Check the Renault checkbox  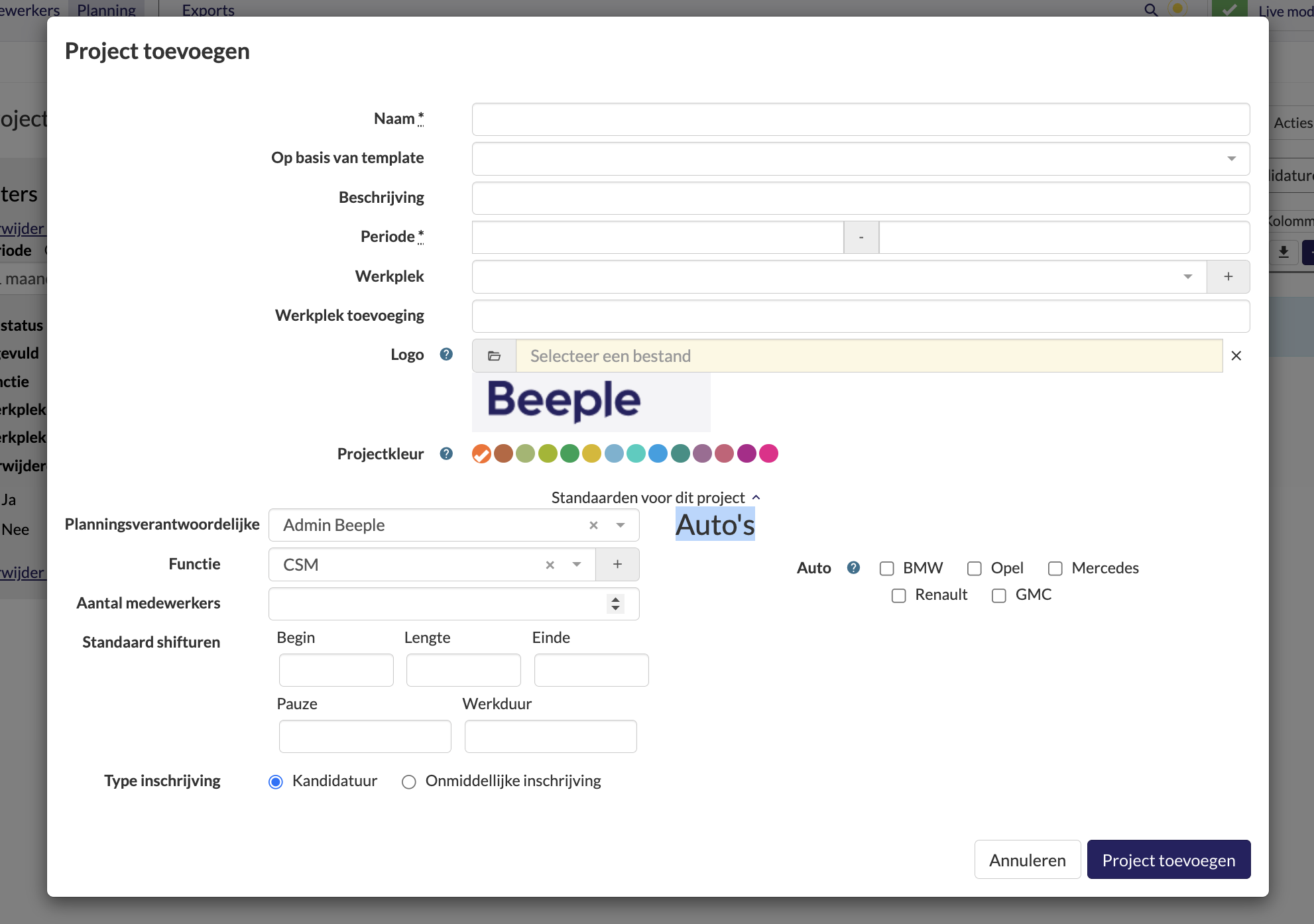(x=898, y=595)
